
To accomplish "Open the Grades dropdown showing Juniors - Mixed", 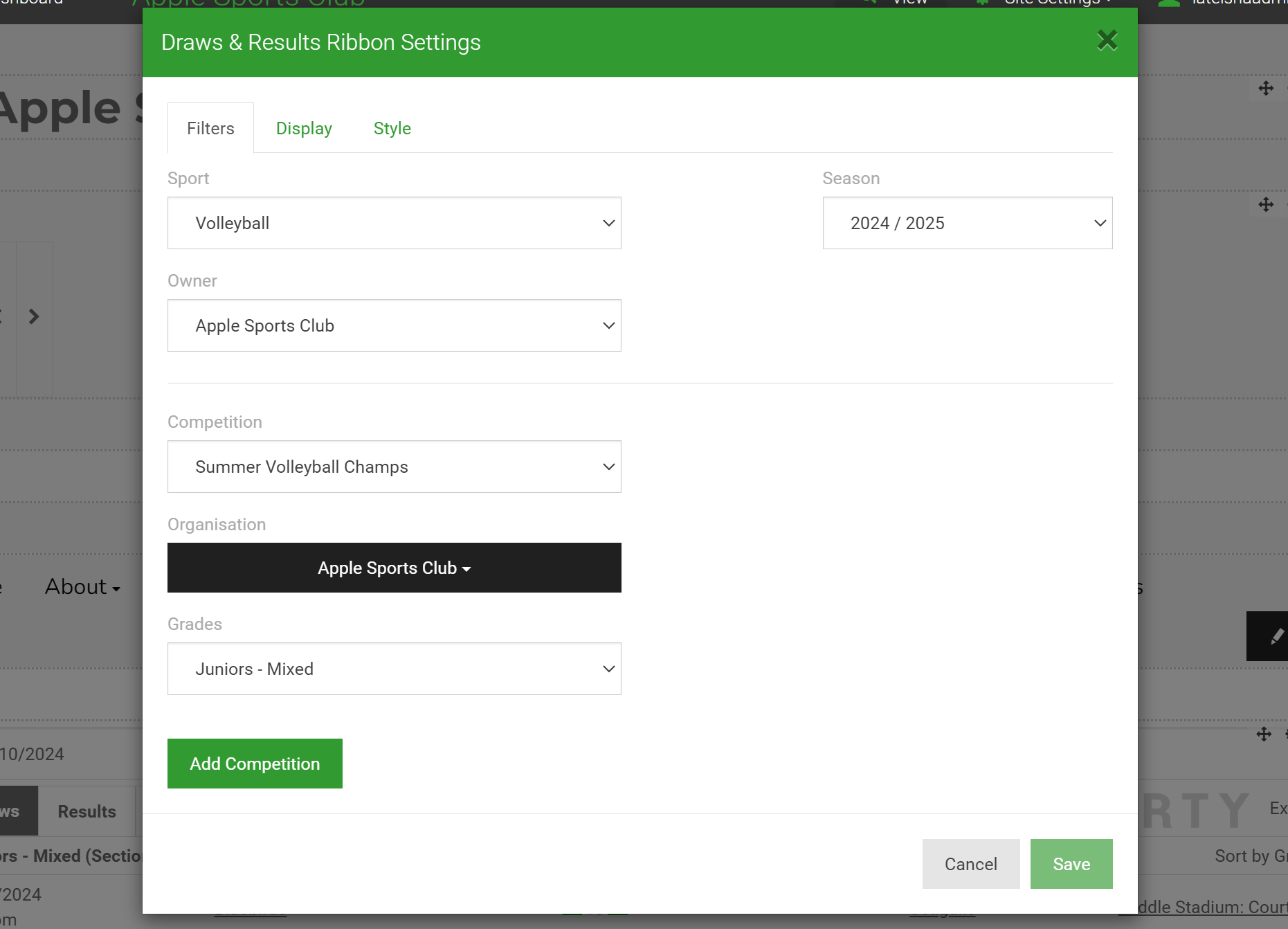I will (x=394, y=669).
